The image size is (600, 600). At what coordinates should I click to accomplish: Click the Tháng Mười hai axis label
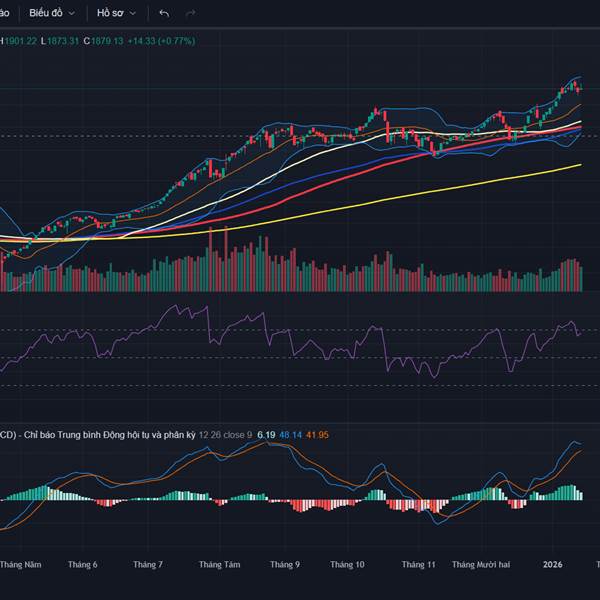480,565
